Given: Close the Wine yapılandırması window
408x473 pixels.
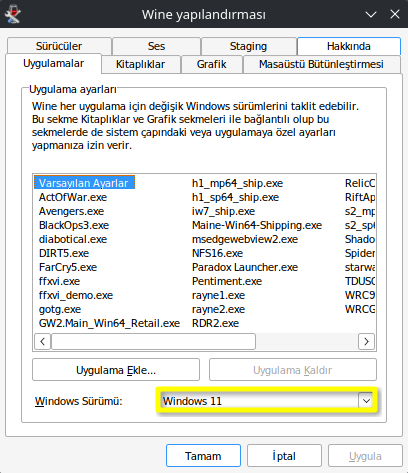Looking at the screenshot, I should (395, 14).
